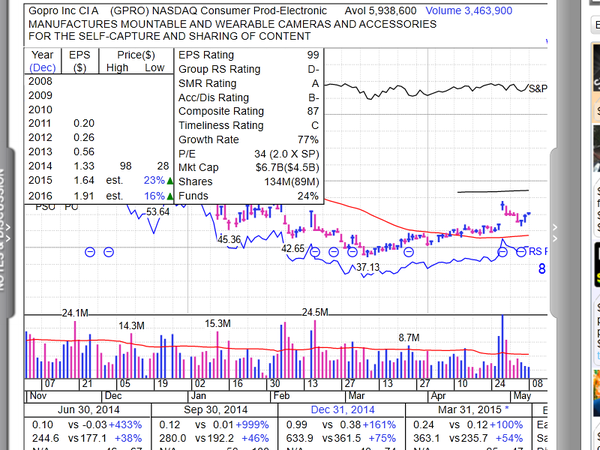Click the SMR Rating row
The height and width of the screenshot is (450, 600).
[249, 83]
